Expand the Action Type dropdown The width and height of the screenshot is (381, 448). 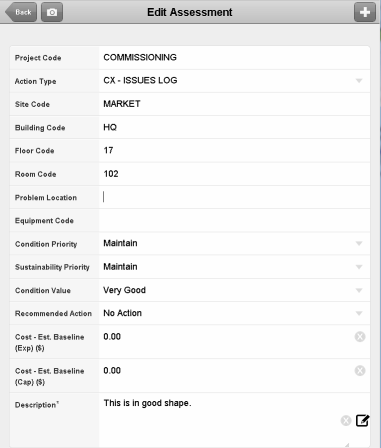pos(234,81)
